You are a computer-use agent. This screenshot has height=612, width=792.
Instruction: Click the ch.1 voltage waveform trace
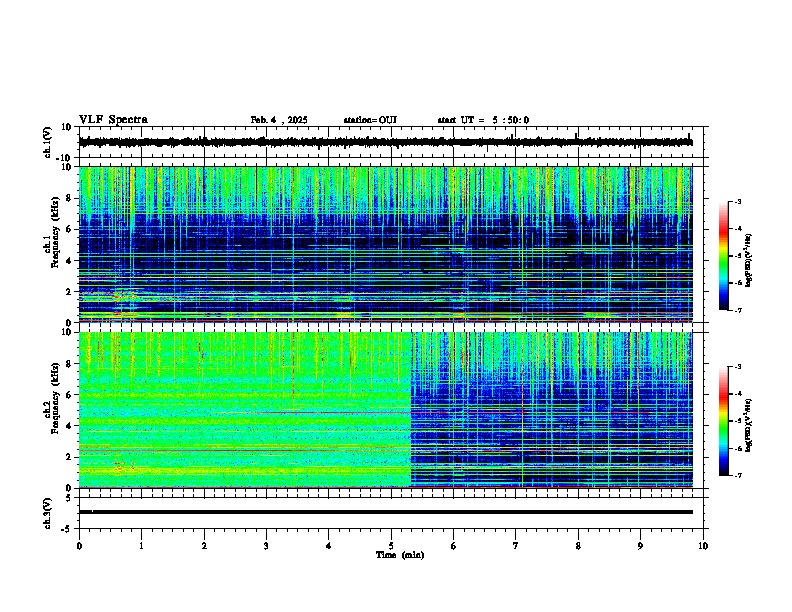click(385, 142)
